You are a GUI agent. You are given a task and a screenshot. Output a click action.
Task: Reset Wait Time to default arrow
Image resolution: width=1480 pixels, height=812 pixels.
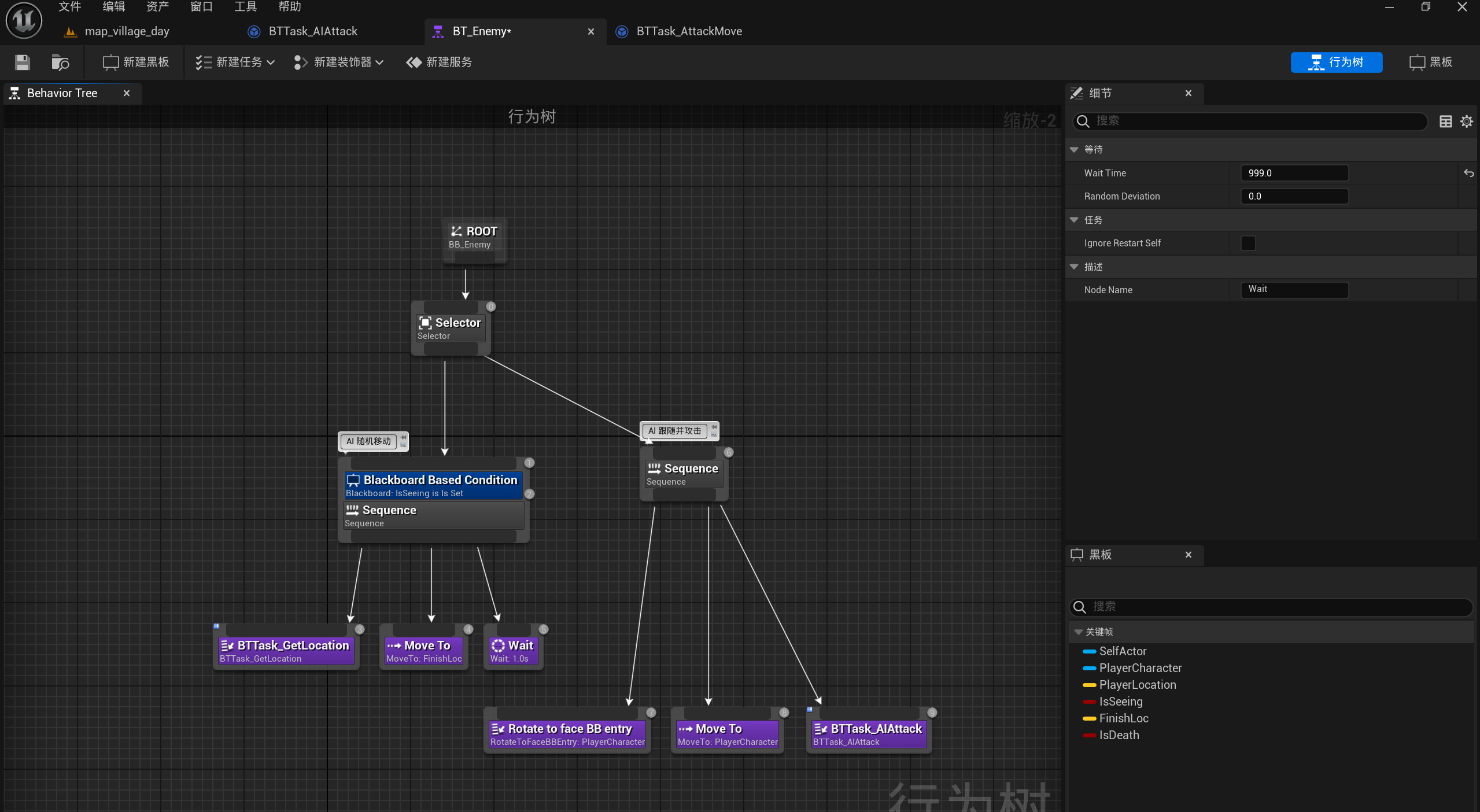tap(1468, 173)
